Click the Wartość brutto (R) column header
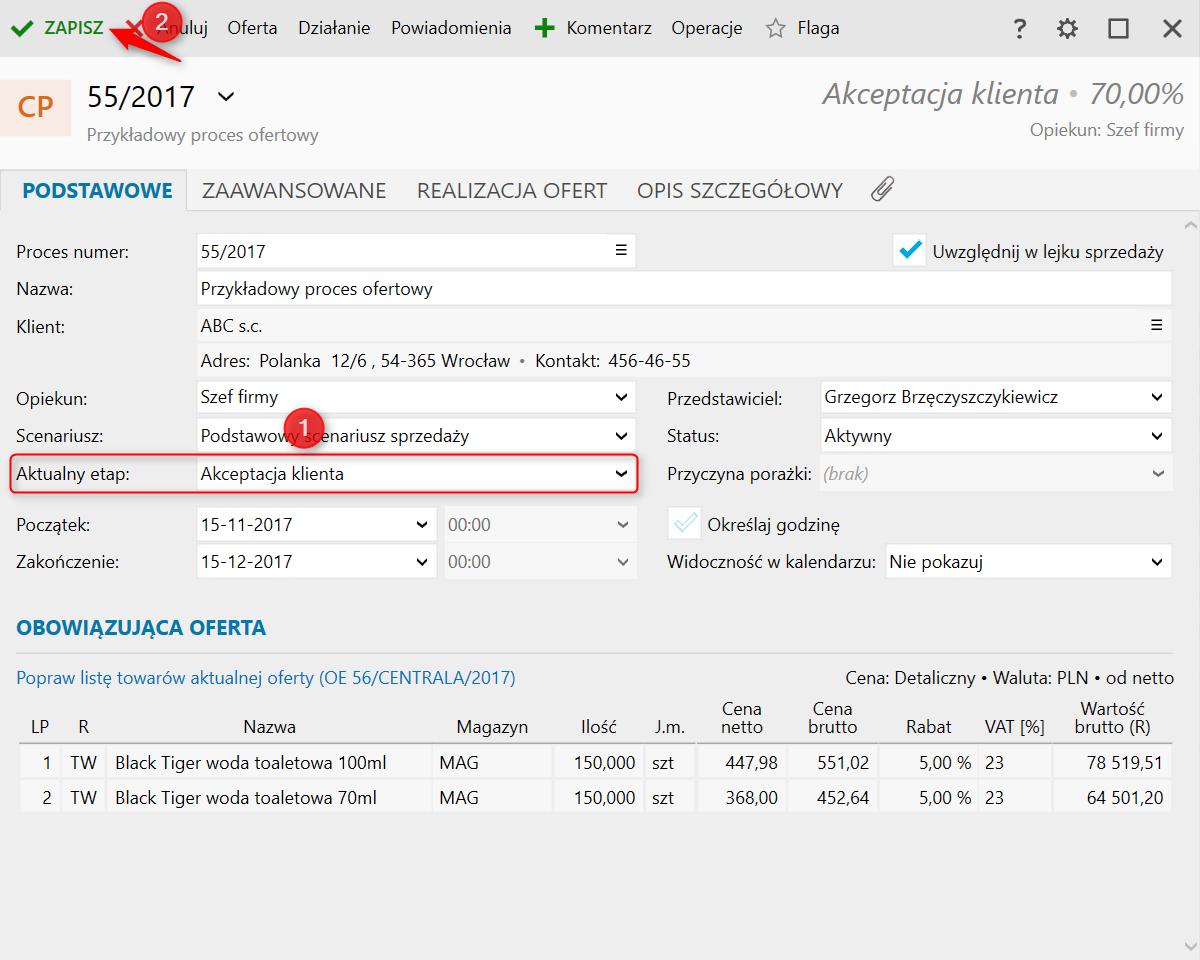 [1112, 718]
